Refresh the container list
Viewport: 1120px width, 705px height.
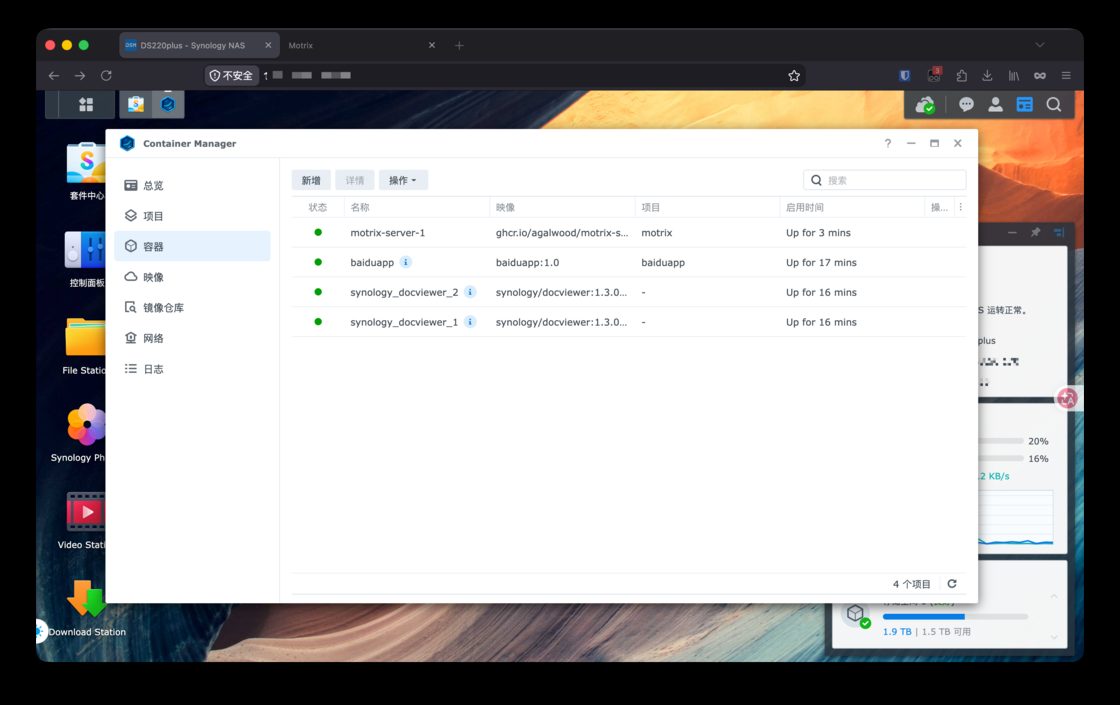(x=952, y=584)
